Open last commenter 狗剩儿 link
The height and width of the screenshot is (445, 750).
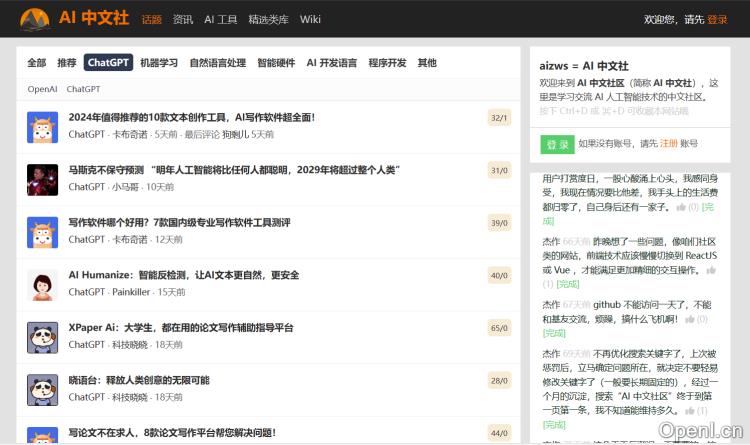click(235, 134)
